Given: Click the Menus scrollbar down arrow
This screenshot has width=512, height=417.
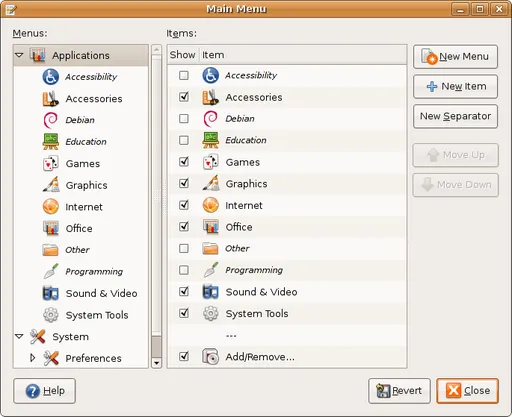Looking at the screenshot, I should coord(156,363).
